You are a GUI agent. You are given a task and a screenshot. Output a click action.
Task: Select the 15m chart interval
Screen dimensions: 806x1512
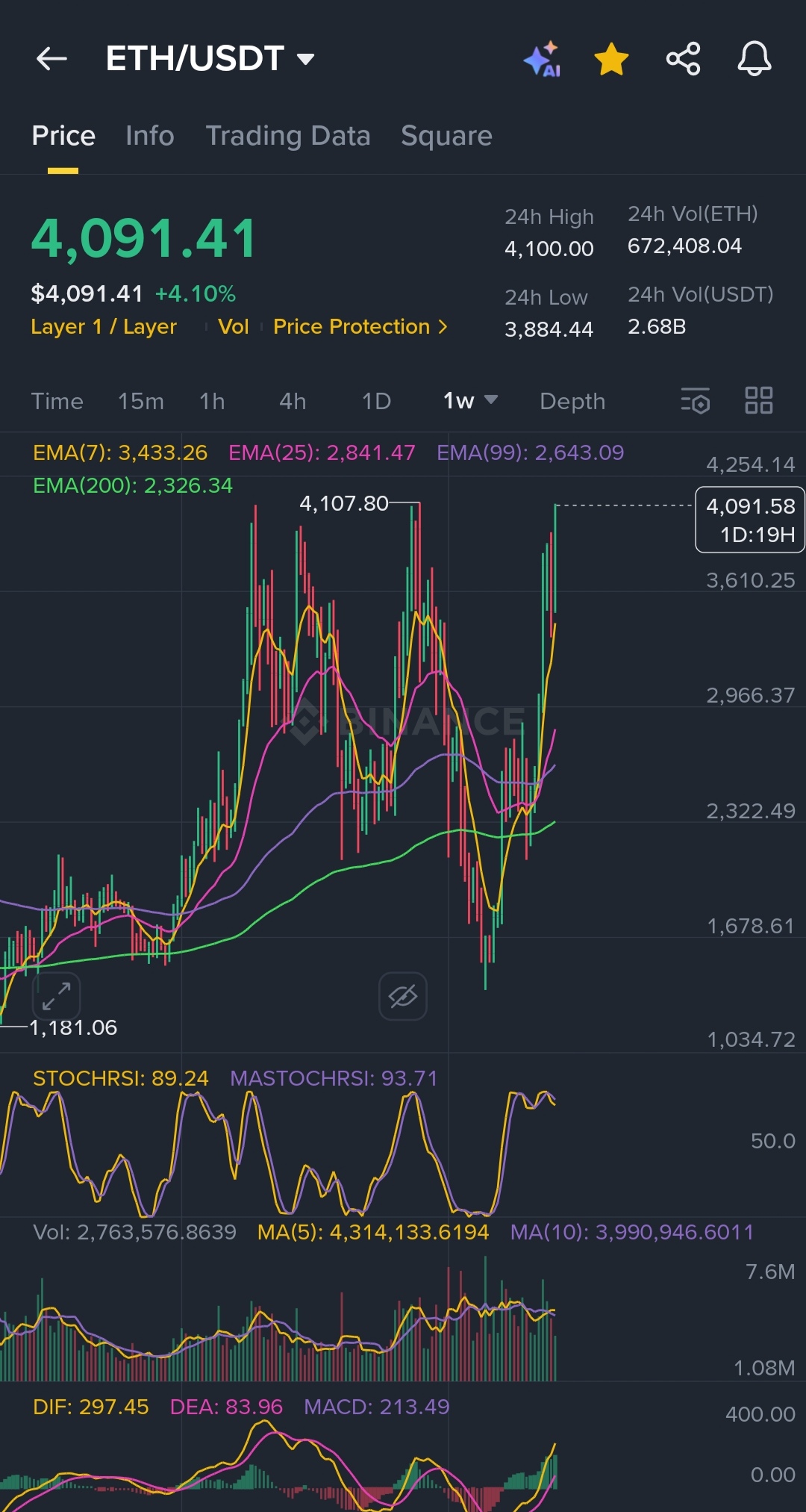[x=141, y=401]
